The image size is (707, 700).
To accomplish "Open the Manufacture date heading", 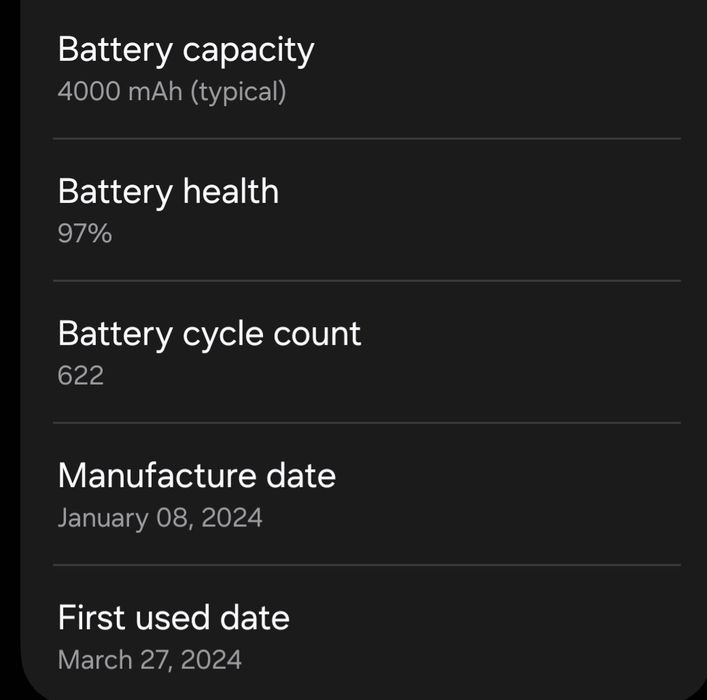I will point(196,475).
